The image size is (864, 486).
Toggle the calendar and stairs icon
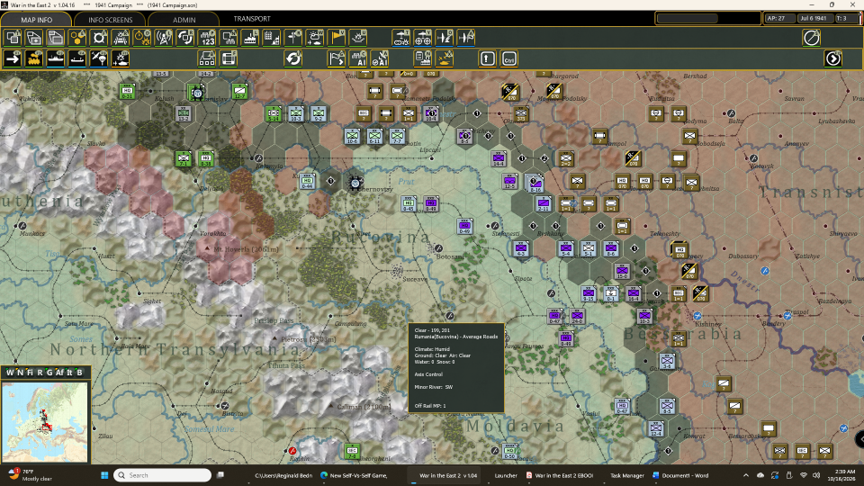click(x=272, y=38)
